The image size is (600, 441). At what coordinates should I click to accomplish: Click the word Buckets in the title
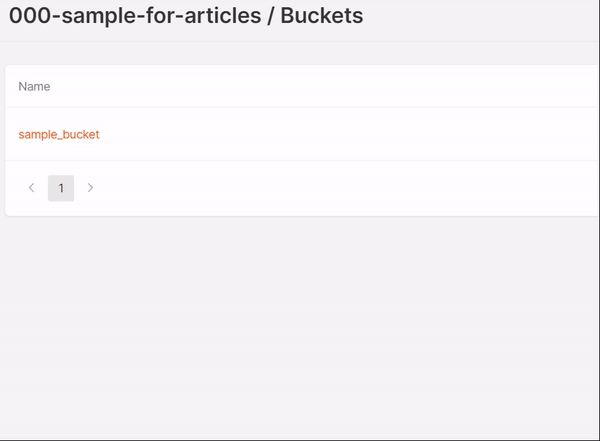click(x=321, y=16)
